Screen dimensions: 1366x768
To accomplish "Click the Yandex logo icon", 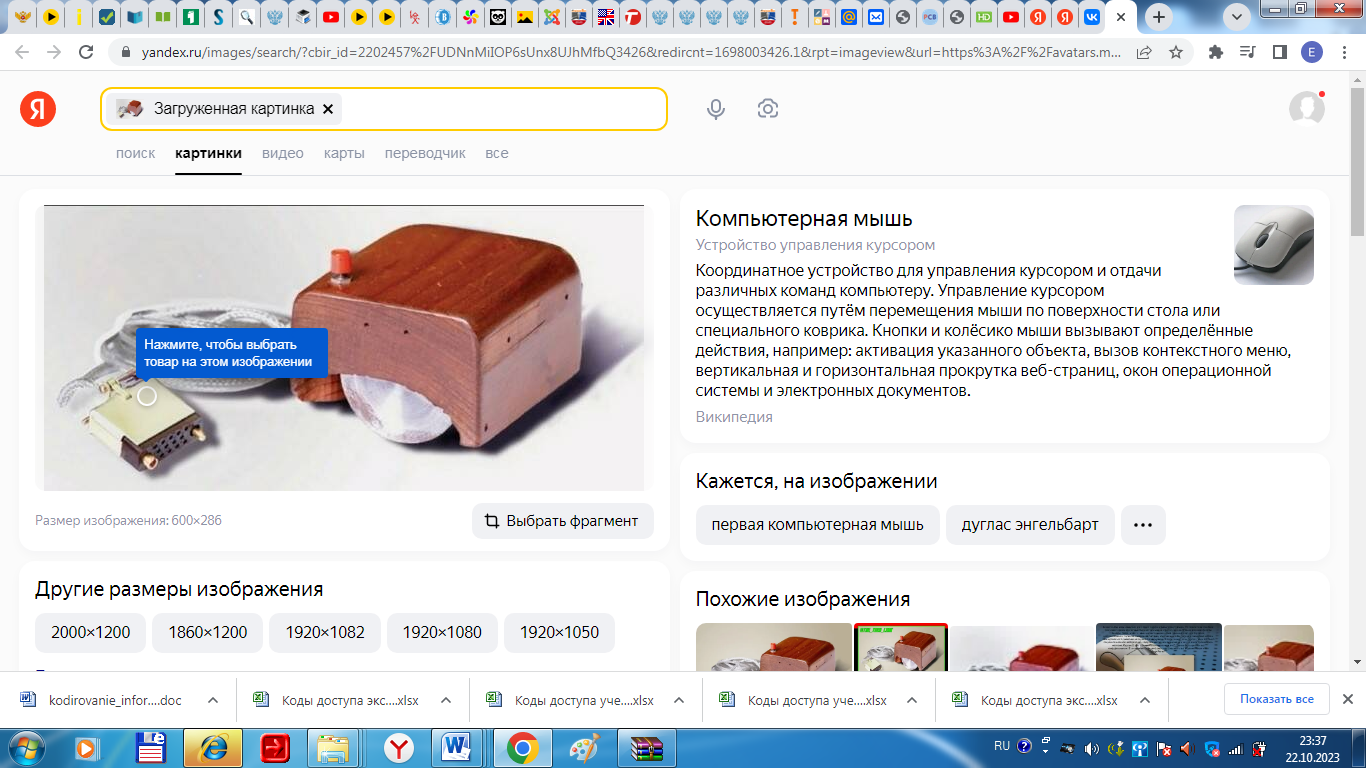I will (38, 109).
